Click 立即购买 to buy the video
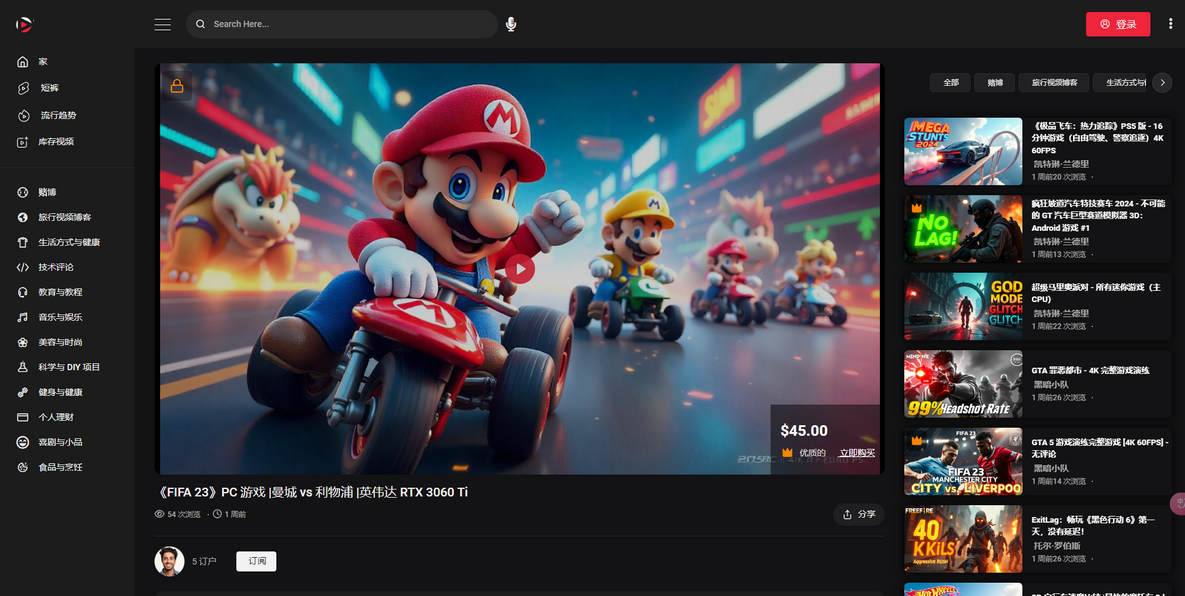 point(857,453)
